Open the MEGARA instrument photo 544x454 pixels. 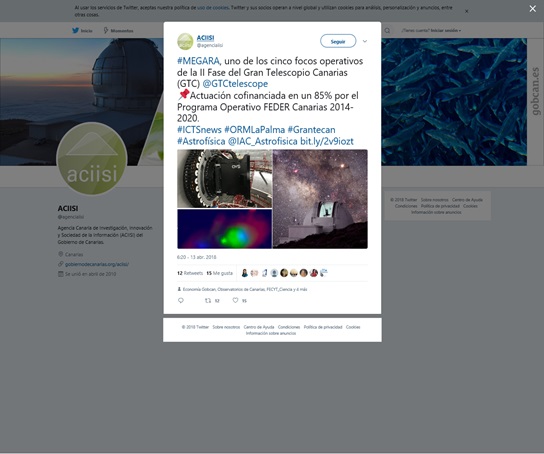point(224,179)
